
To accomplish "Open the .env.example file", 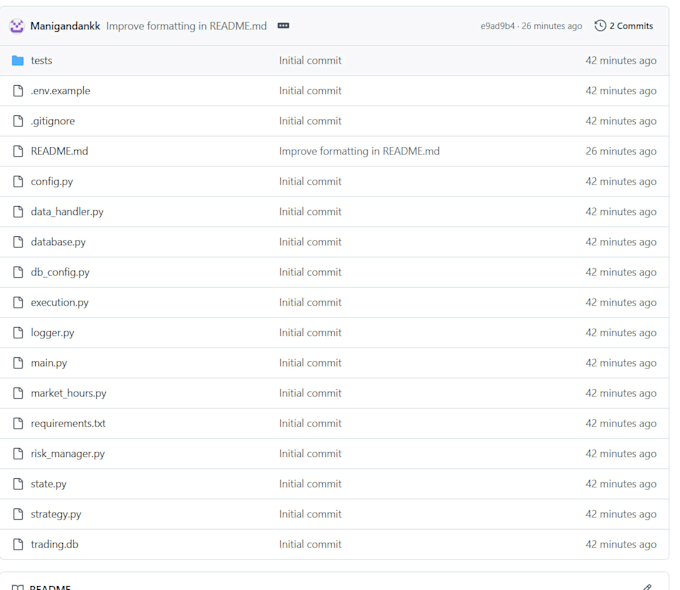I will 60,91.
